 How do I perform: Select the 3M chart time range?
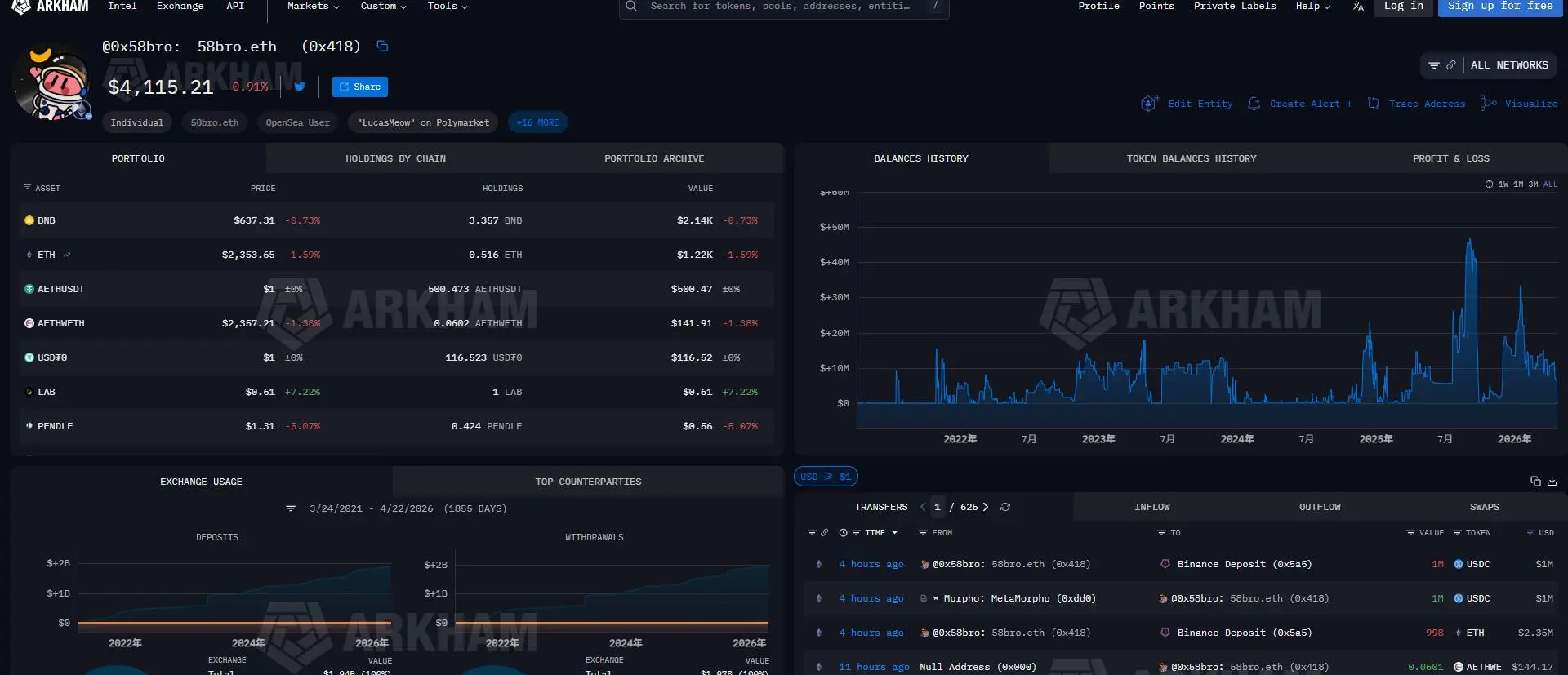[1533, 184]
